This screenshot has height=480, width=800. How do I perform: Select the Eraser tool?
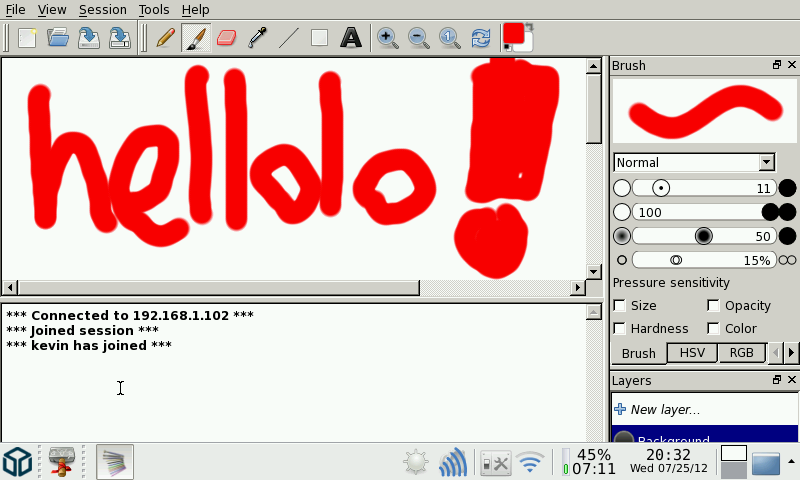[x=226, y=38]
